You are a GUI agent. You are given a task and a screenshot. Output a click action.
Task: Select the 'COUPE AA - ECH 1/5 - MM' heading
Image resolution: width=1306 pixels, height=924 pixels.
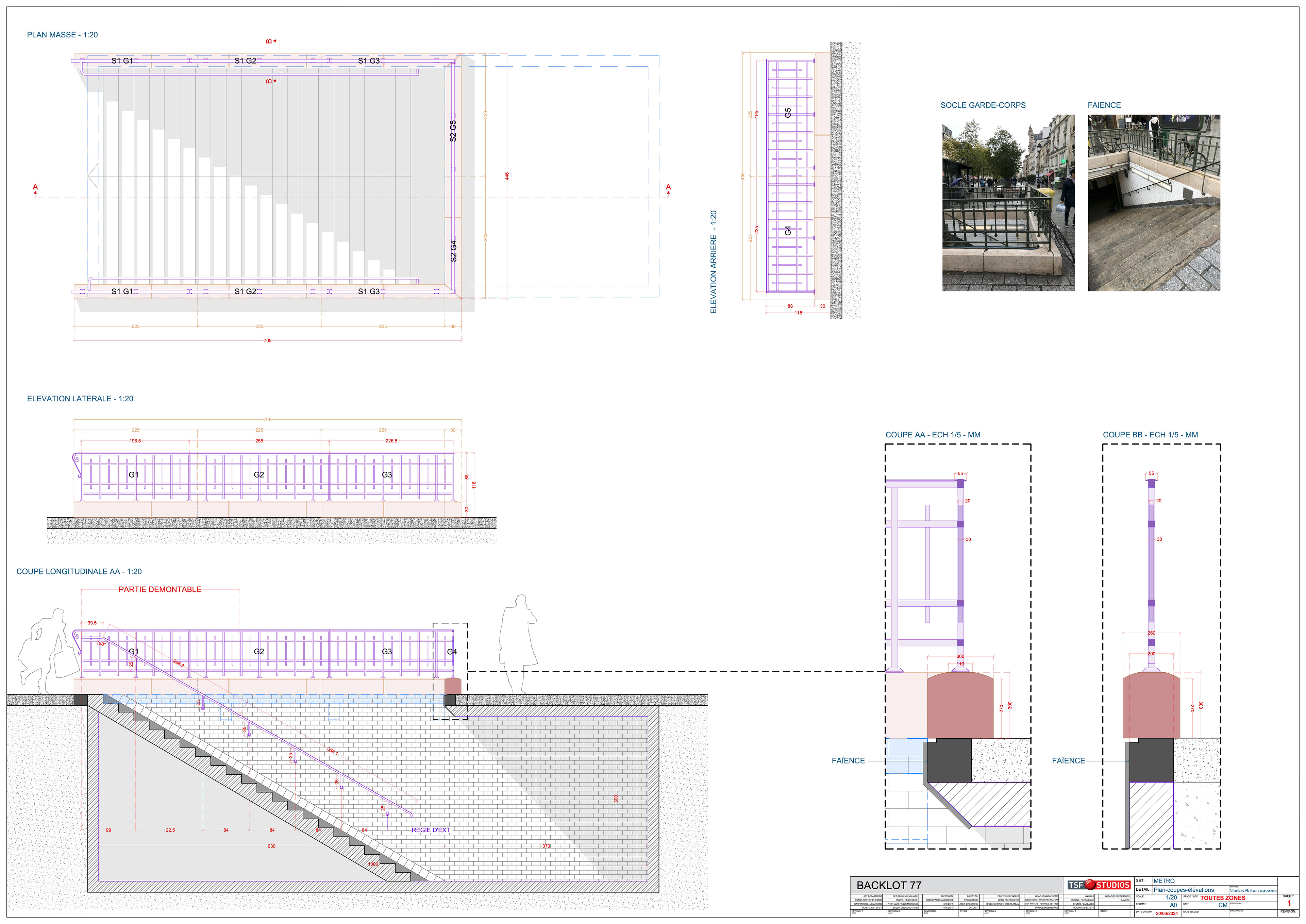933,435
